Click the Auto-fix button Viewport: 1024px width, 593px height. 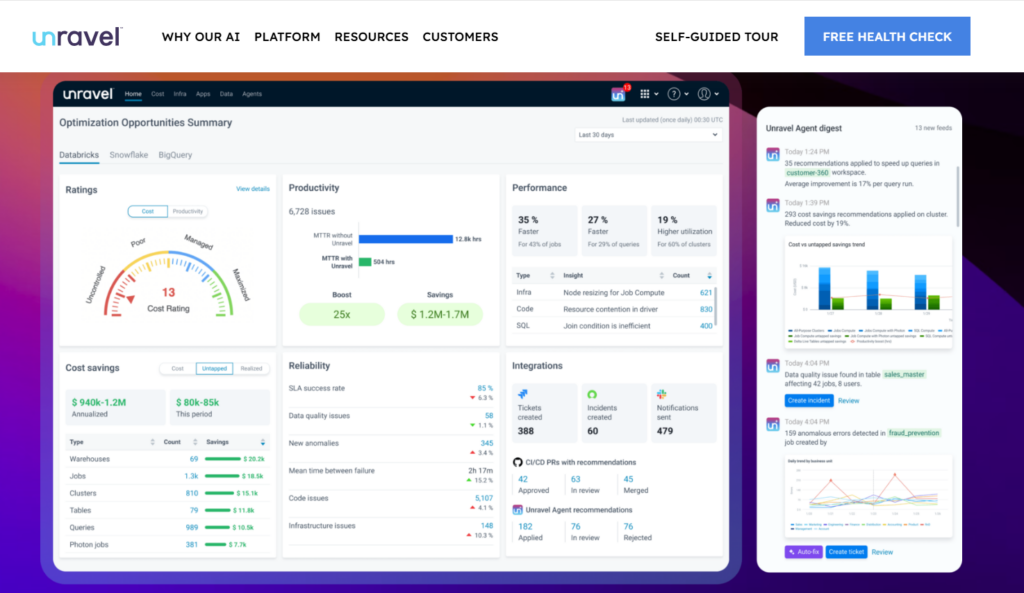point(803,552)
